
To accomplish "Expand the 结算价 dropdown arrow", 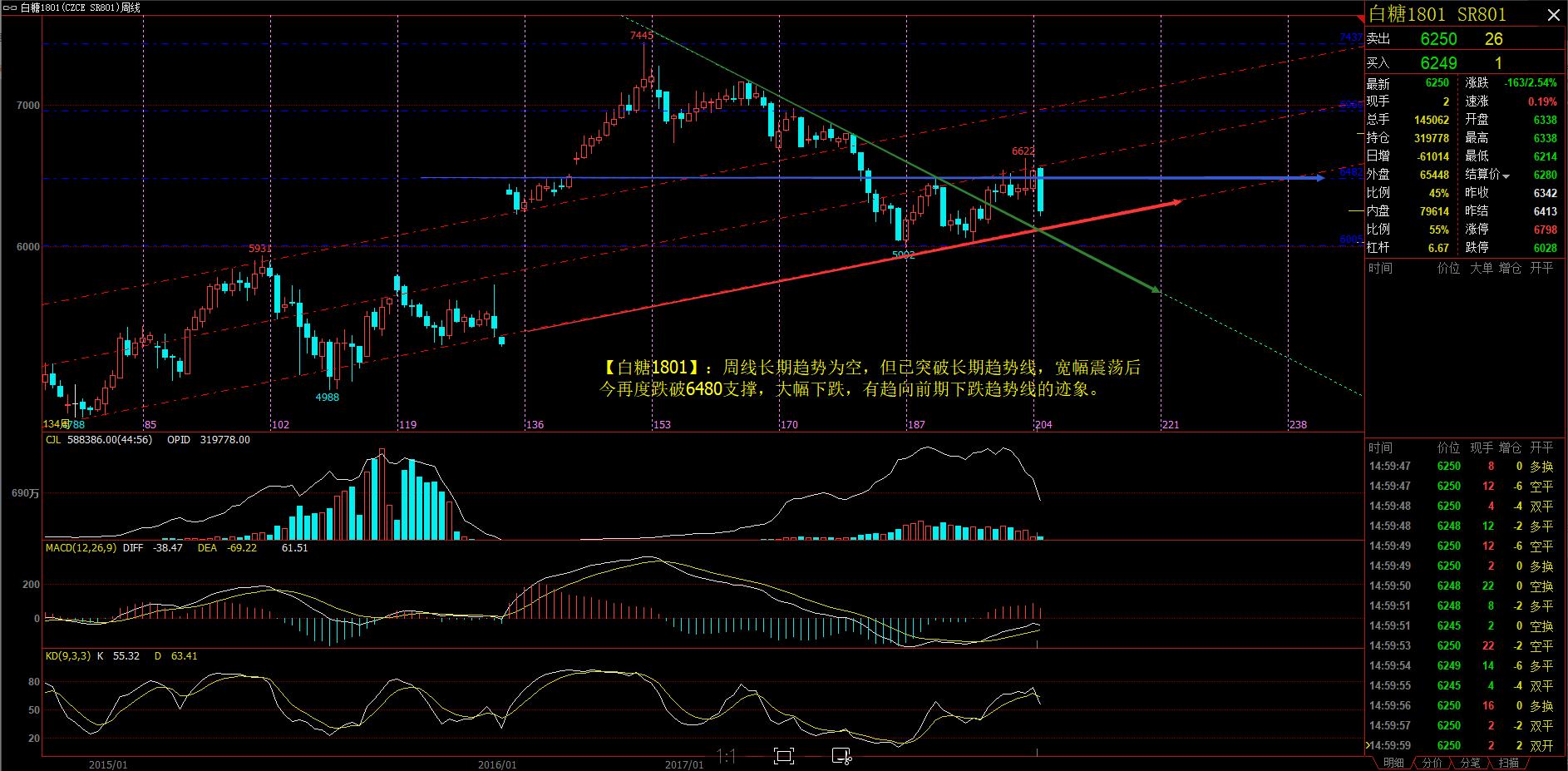I will pos(1506,175).
